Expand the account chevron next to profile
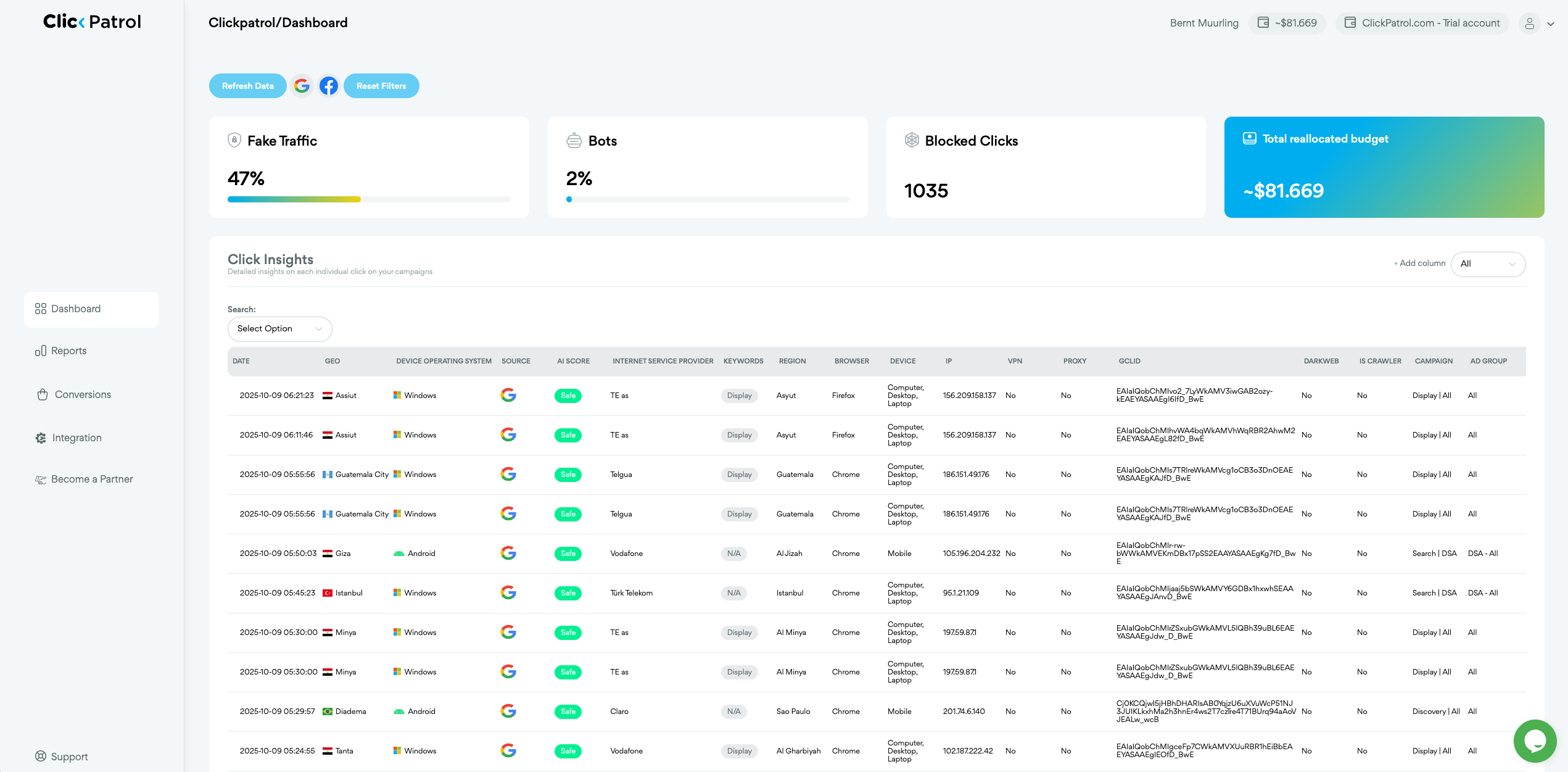 point(1551,23)
